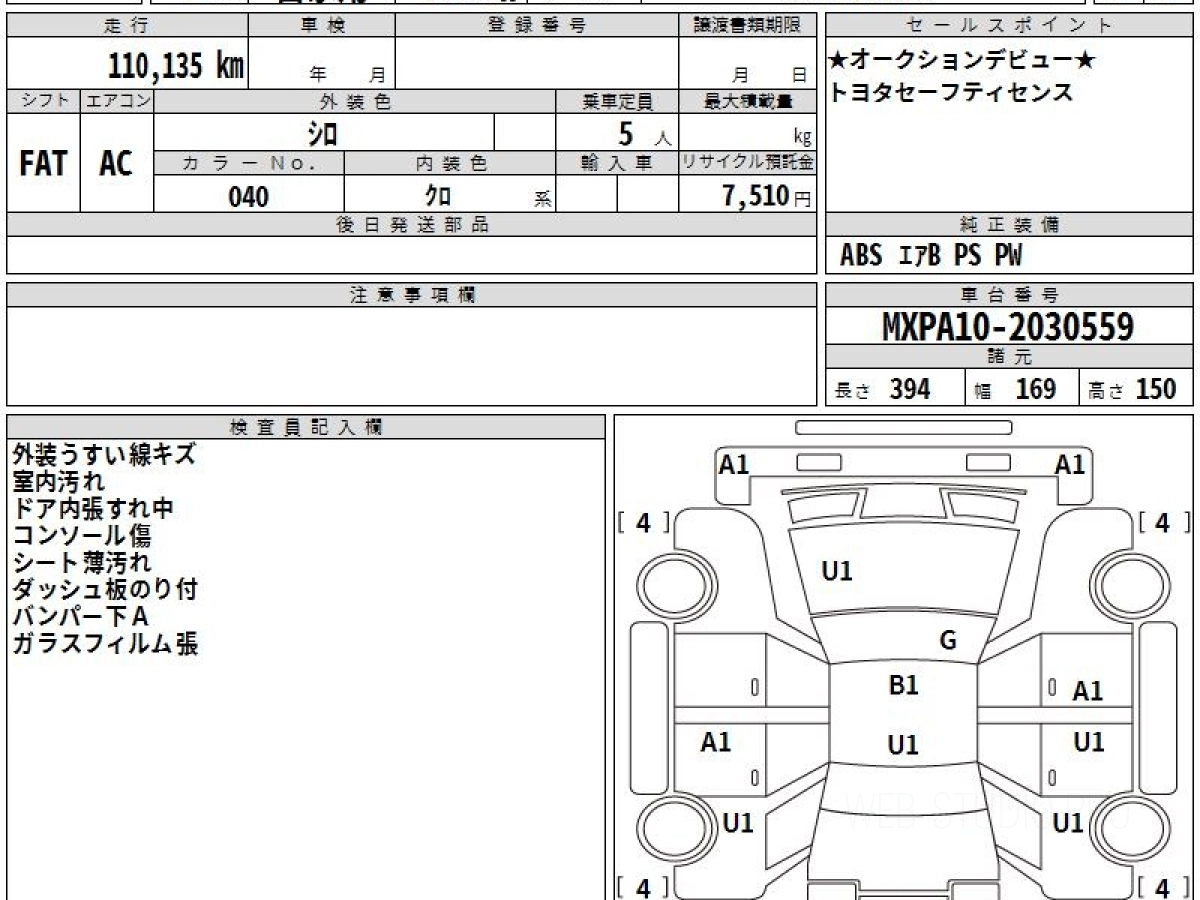Image resolution: width=1200 pixels, height=900 pixels.
Task: Select the 走行 column header
Action: [x=127, y=26]
